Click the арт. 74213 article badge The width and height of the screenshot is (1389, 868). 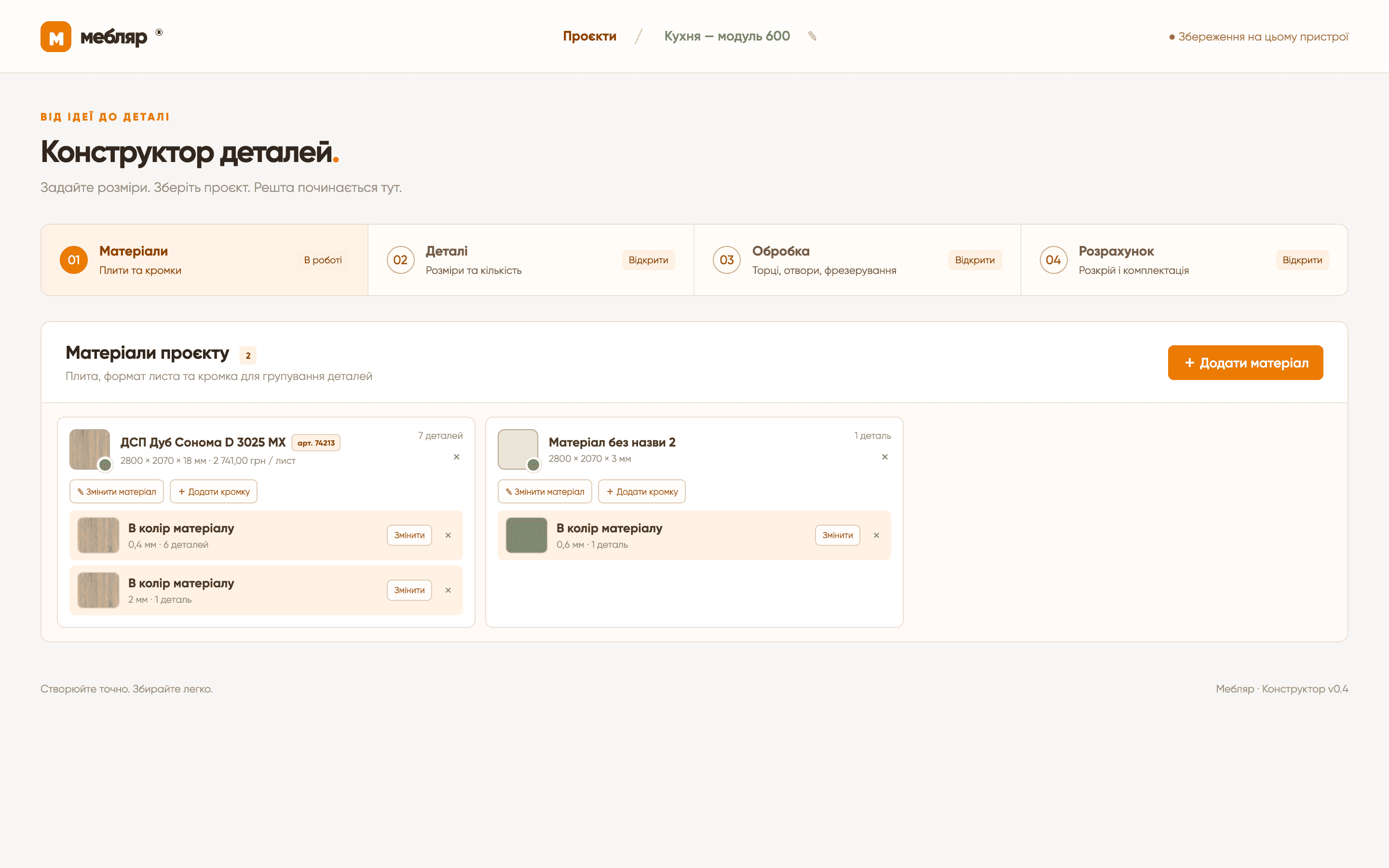(x=316, y=443)
